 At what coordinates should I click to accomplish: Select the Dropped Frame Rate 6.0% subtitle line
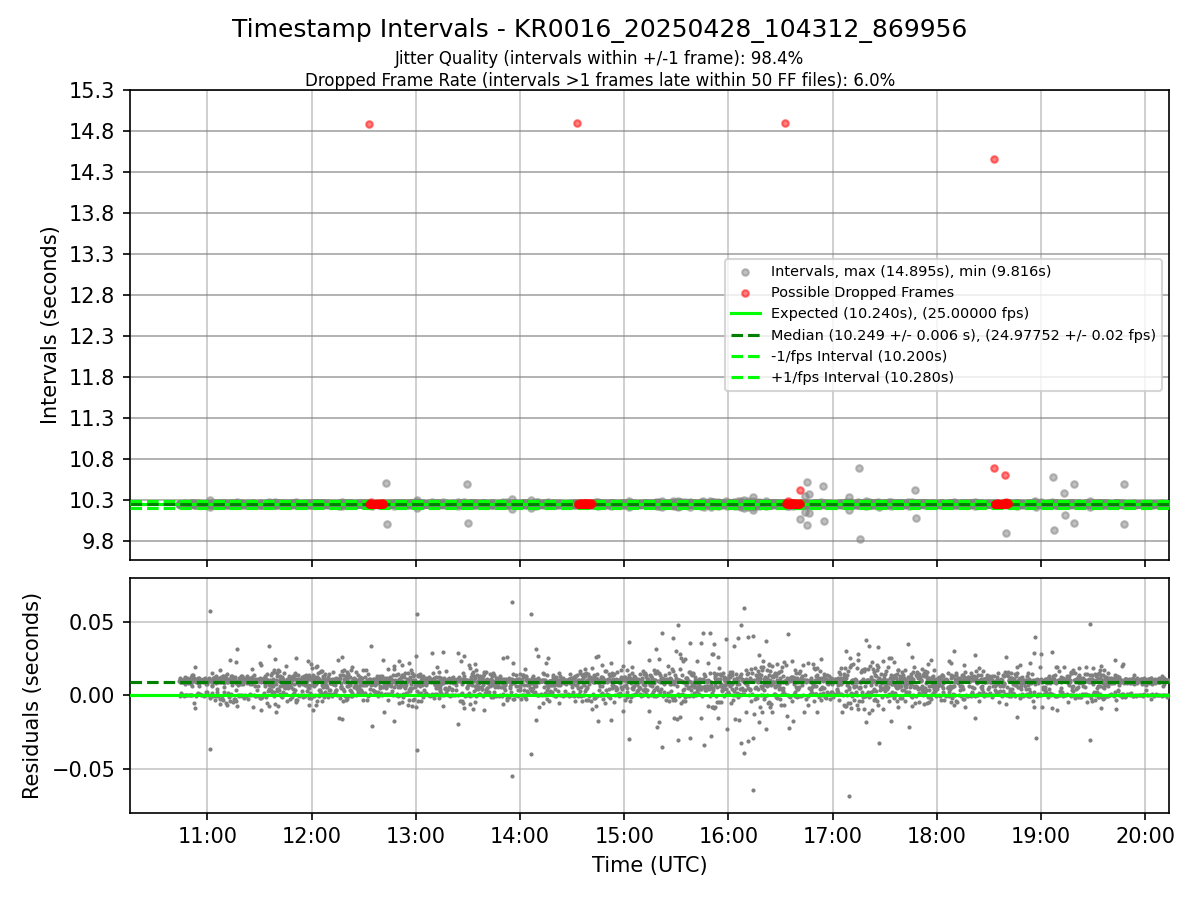pos(599,80)
